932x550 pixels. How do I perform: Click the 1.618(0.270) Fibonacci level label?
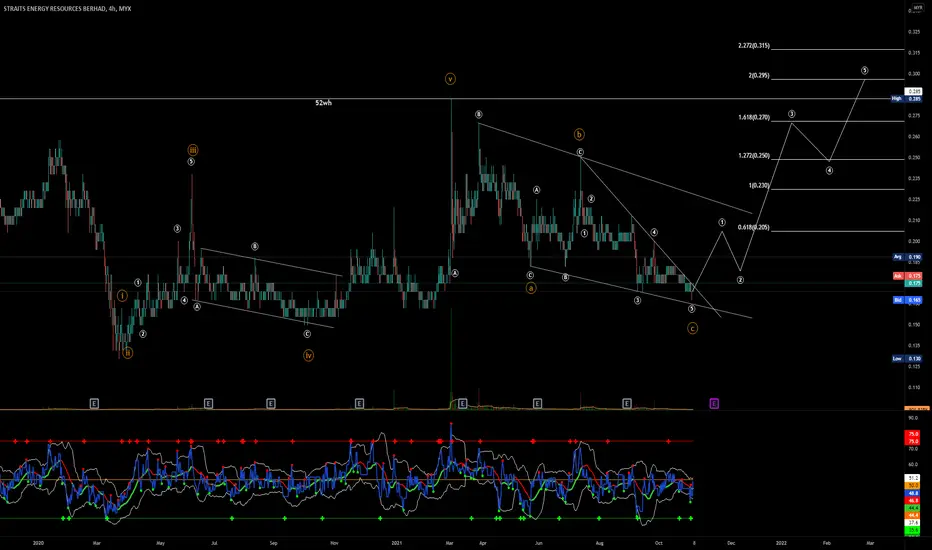[754, 118]
